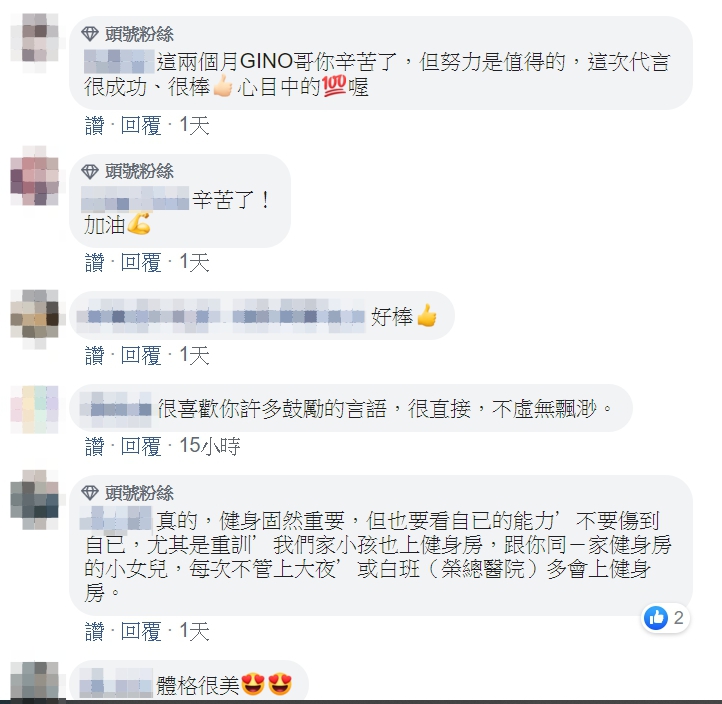Open avatar beside the 好棒 comment
Image resolution: width=722 pixels, height=704 pixels.
click(x=35, y=318)
